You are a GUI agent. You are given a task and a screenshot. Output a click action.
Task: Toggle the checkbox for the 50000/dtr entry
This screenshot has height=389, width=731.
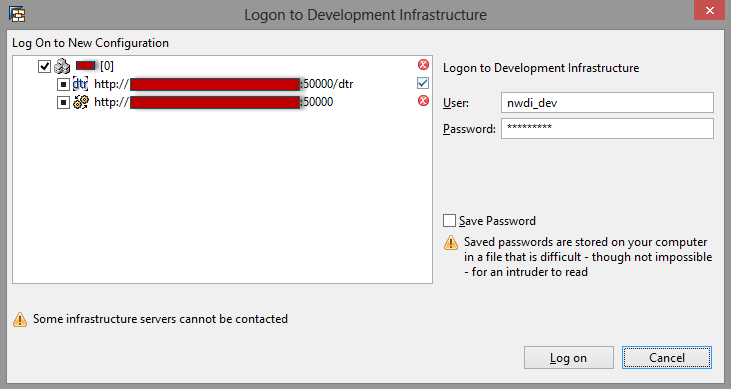pos(63,84)
